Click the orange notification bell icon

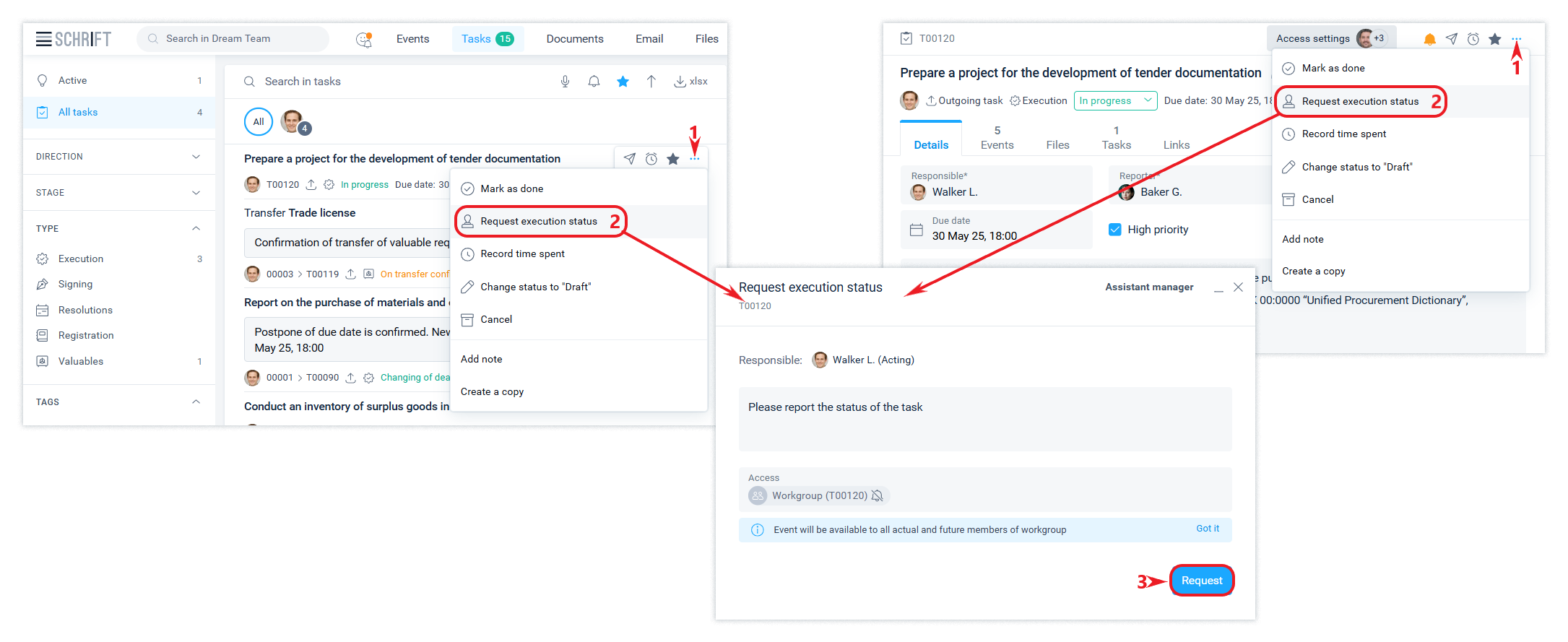[1429, 39]
